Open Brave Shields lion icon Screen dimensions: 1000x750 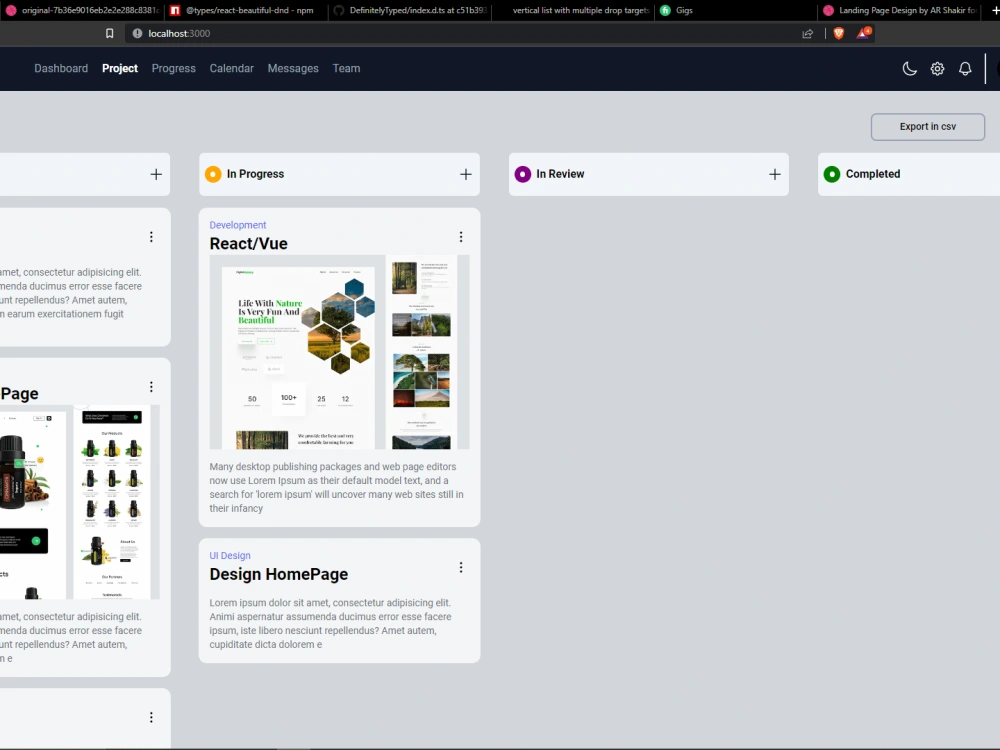(839, 34)
